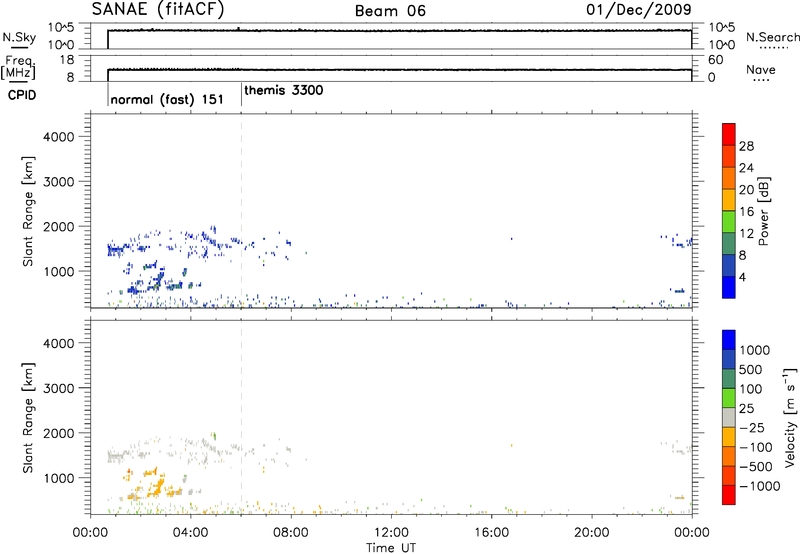Click the Slant Range label of power panel
Image resolution: width=800 pixels, height=554 pixels.
pyautogui.click(x=28, y=211)
